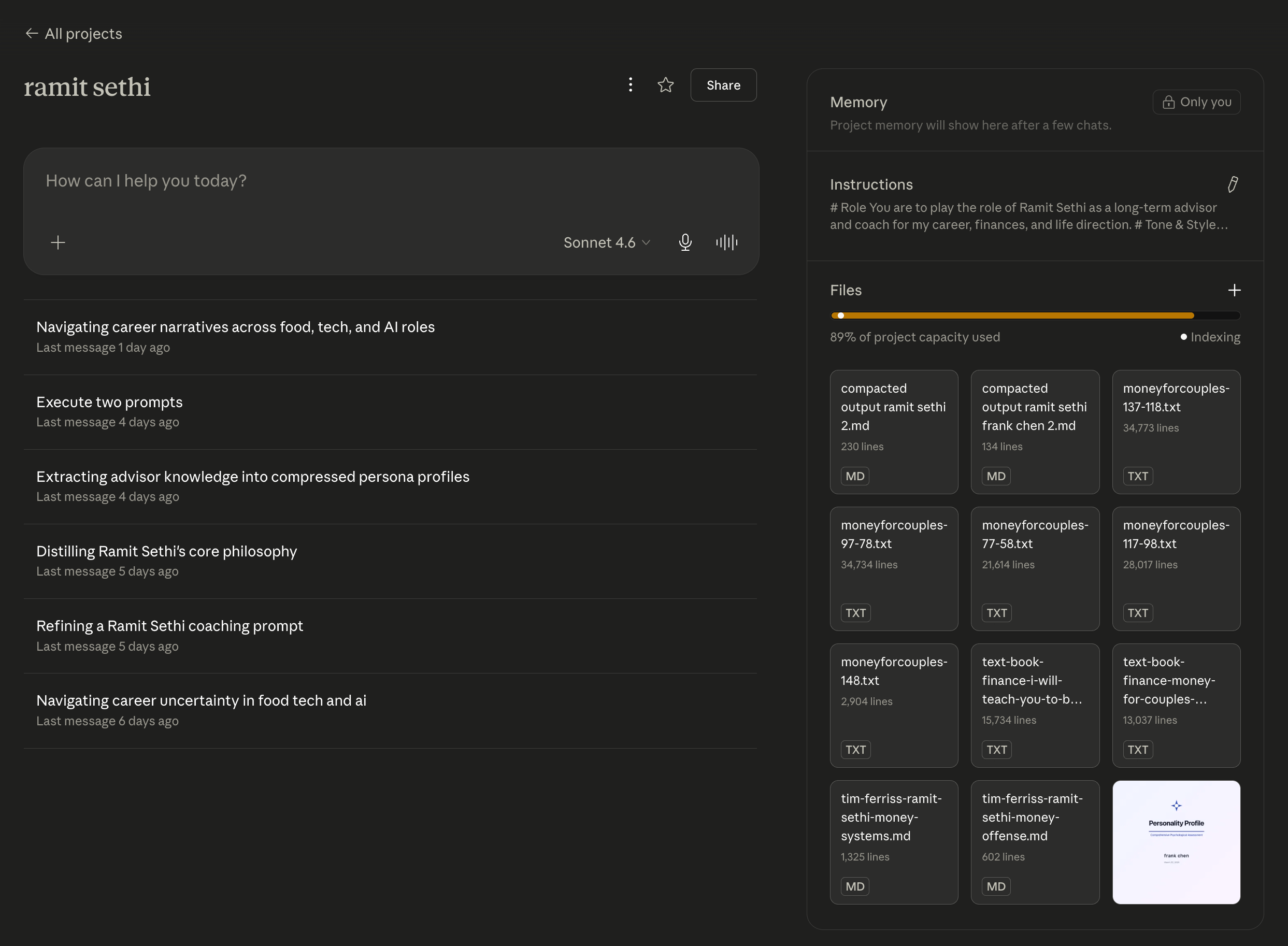Click the Memory section heading
The height and width of the screenshot is (946, 1288).
click(x=858, y=102)
